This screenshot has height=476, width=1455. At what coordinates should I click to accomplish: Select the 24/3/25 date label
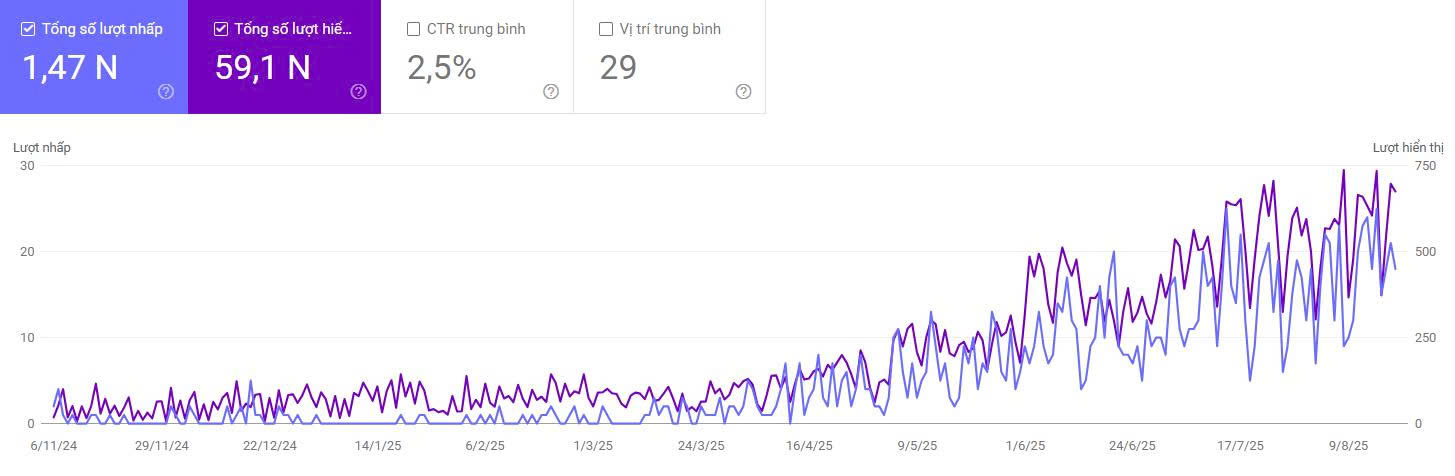tap(701, 446)
